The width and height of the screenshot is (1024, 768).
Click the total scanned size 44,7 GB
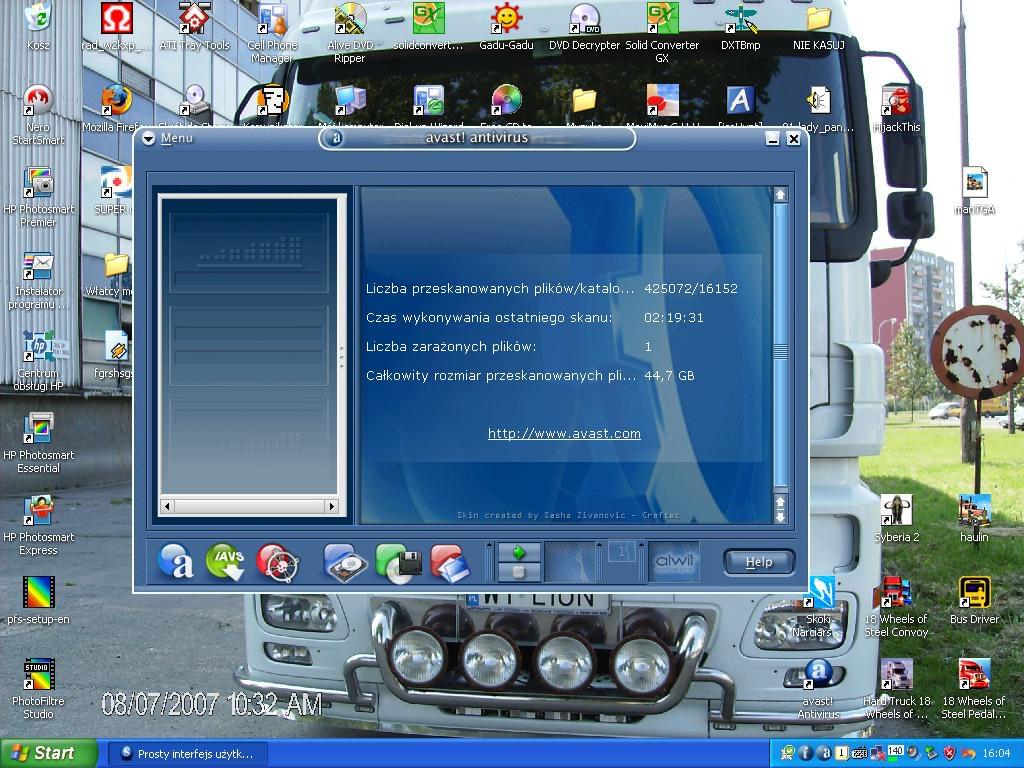coord(669,376)
